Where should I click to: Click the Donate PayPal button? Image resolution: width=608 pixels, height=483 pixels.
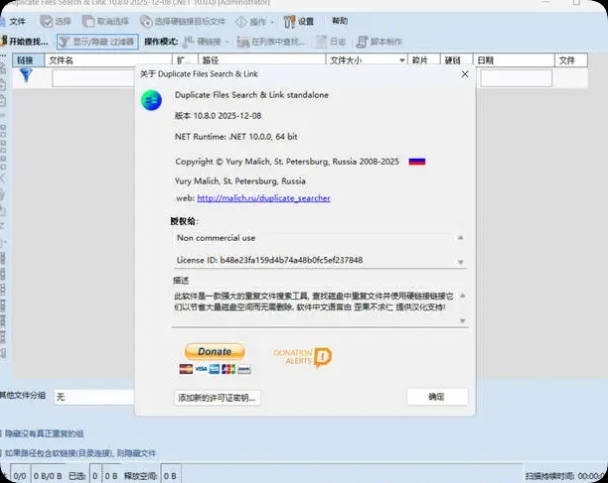(x=214, y=352)
